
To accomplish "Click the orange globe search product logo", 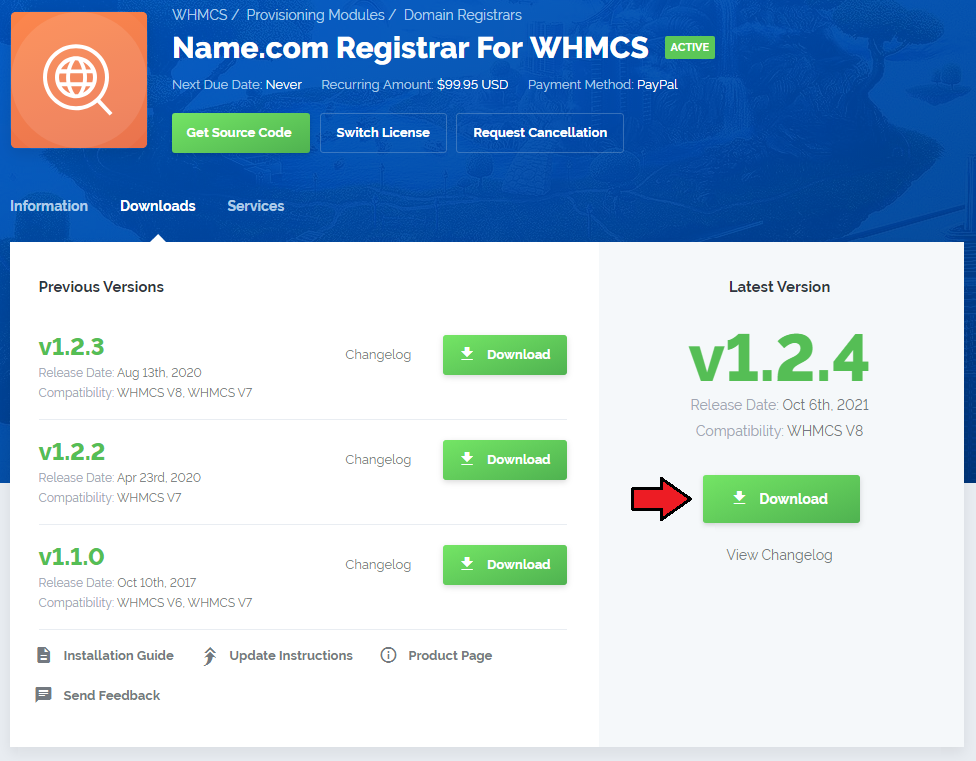I will pyautogui.click(x=79, y=80).
